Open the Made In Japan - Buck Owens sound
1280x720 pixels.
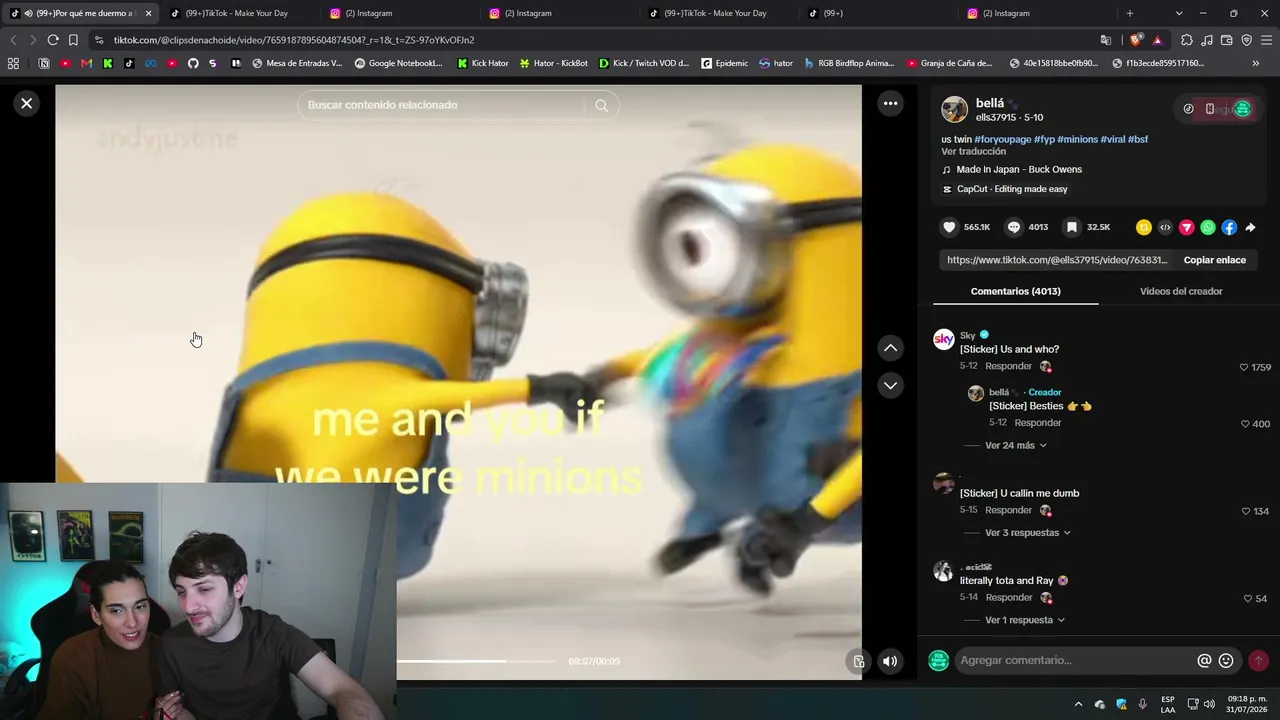click(x=1019, y=169)
